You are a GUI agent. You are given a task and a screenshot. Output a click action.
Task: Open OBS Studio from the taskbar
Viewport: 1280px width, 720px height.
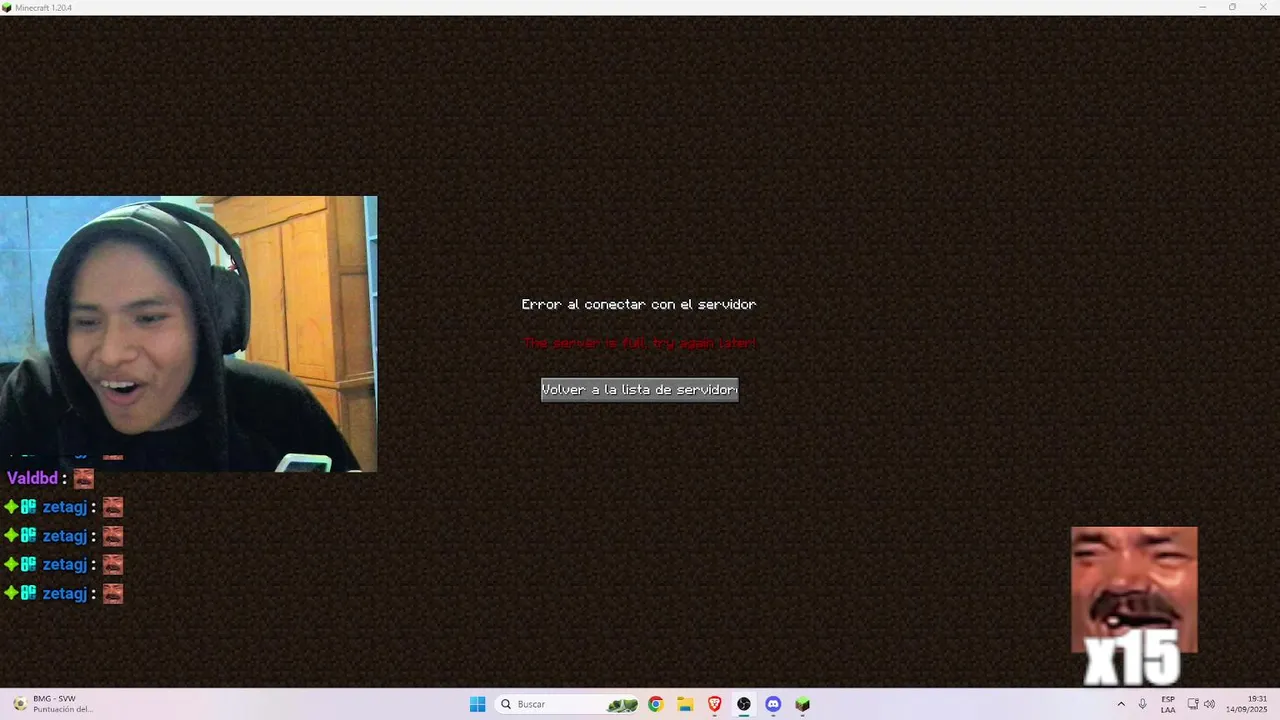744,704
